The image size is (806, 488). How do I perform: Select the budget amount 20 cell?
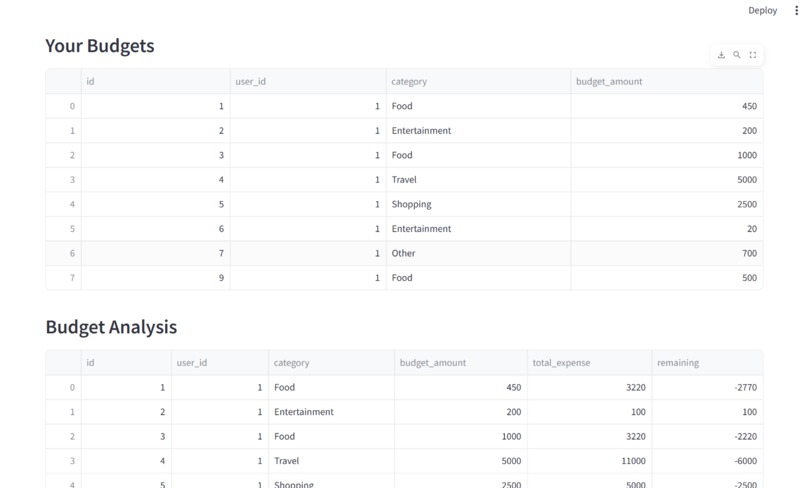pyautogui.click(x=667, y=228)
